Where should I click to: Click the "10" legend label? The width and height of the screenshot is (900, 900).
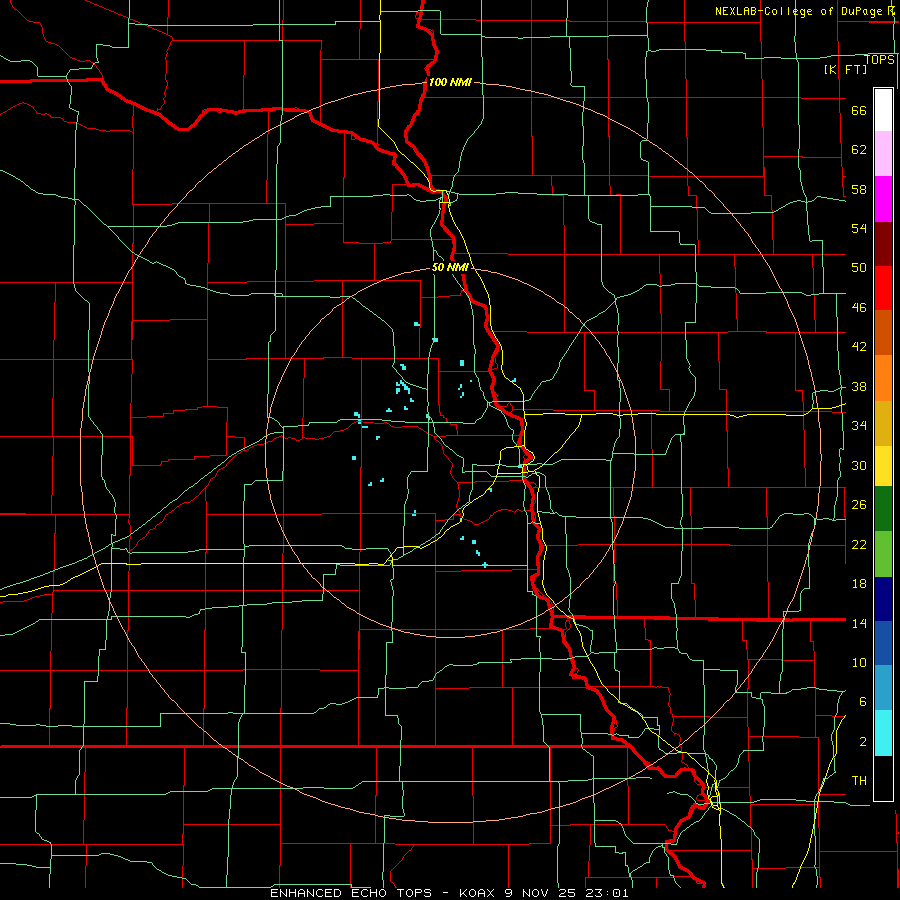point(859,662)
